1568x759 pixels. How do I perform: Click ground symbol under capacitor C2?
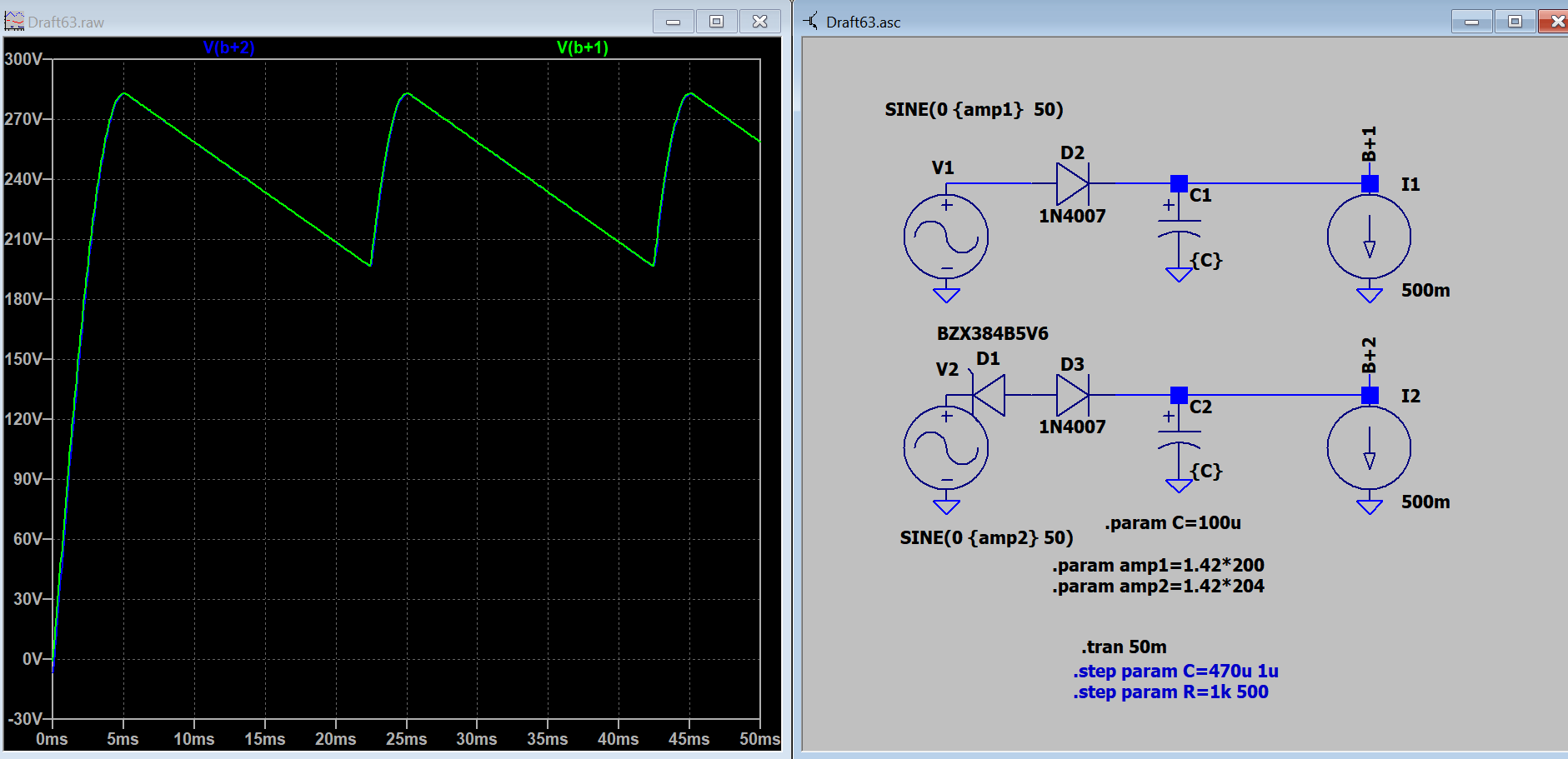point(1179,485)
